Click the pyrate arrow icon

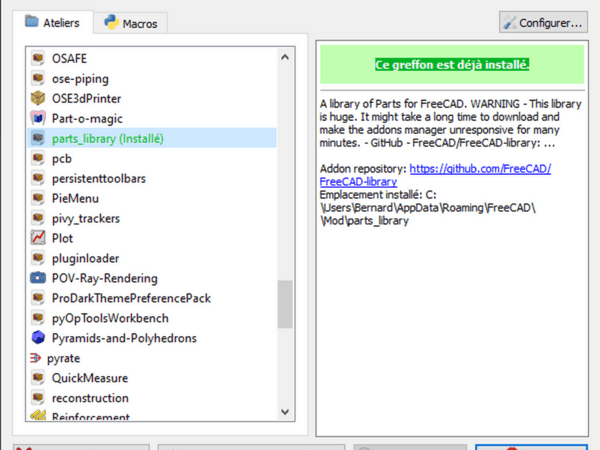pos(35,358)
